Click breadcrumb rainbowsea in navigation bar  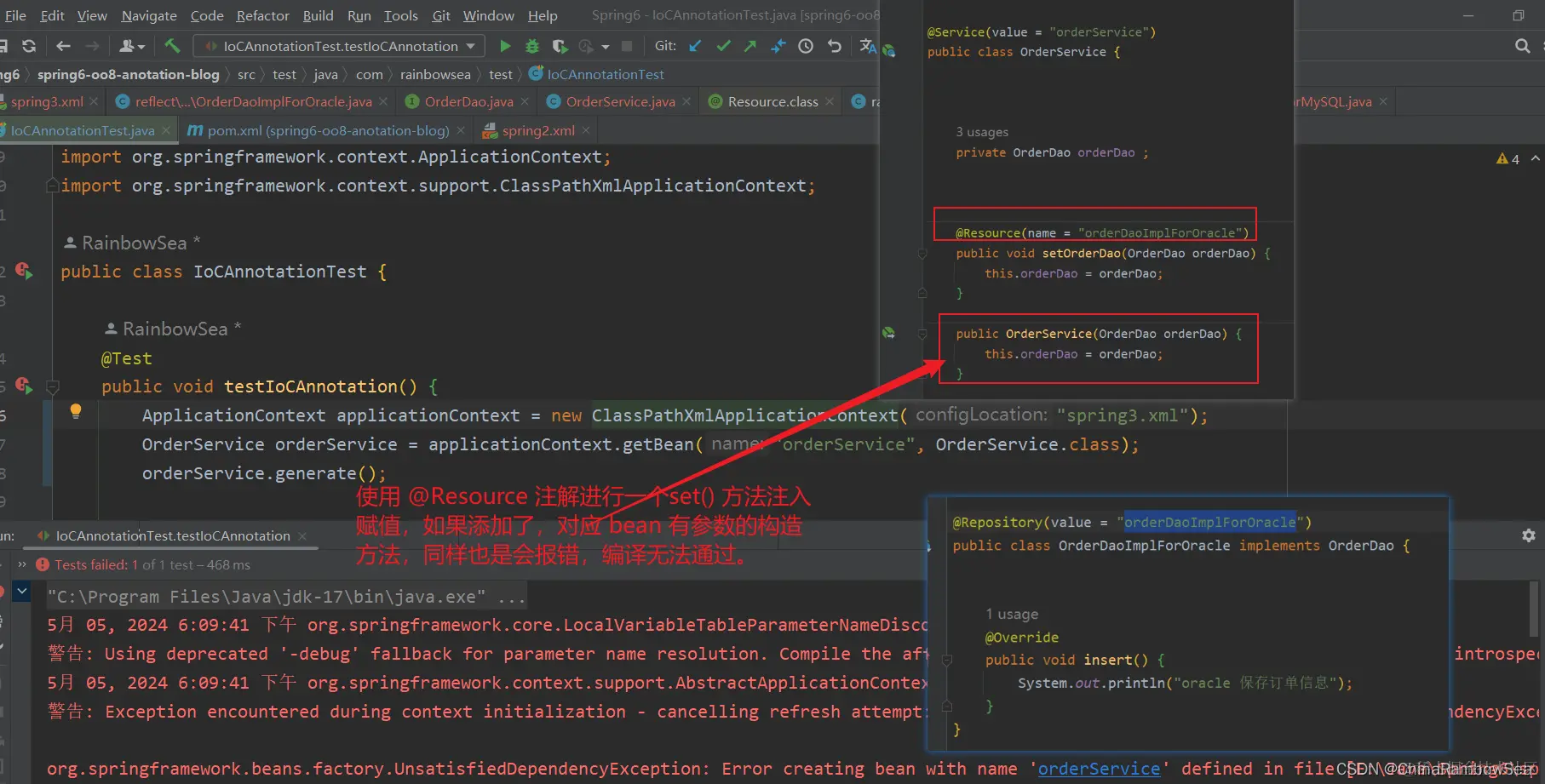(435, 74)
